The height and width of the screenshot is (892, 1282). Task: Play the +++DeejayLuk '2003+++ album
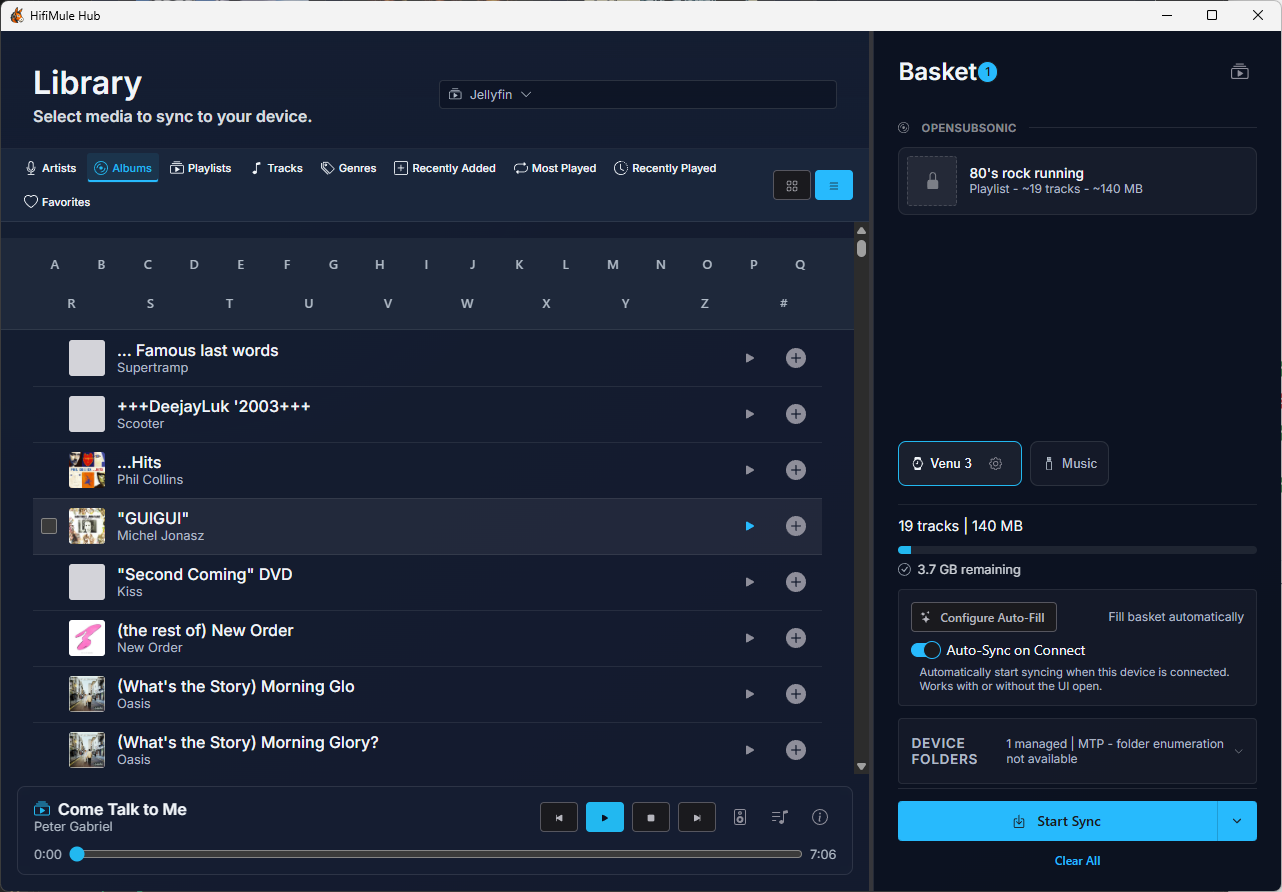pyautogui.click(x=750, y=414)
